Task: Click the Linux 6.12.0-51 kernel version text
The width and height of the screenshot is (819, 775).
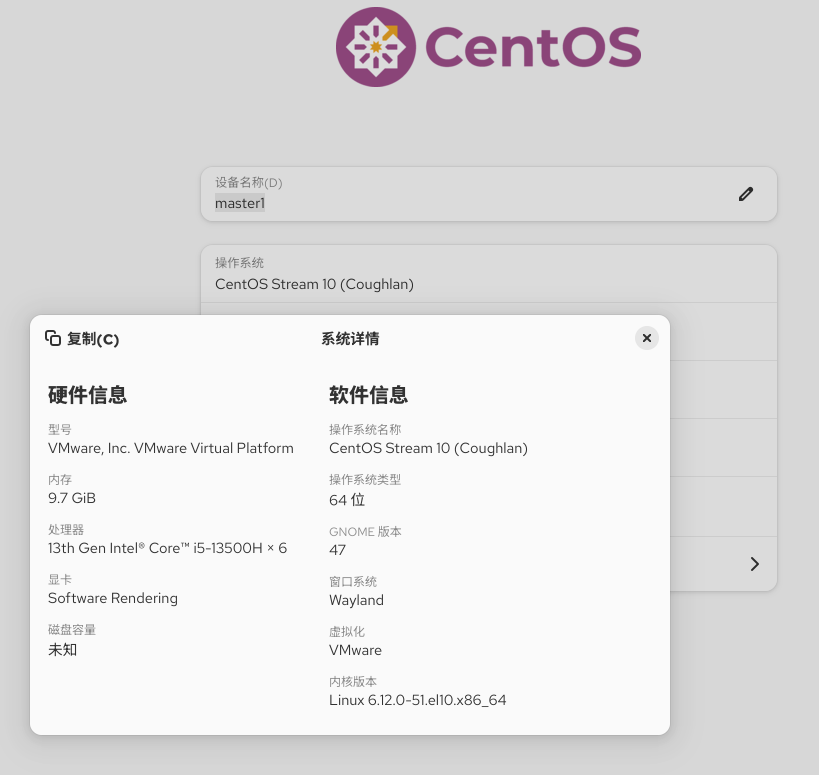Action: (417, 700)
